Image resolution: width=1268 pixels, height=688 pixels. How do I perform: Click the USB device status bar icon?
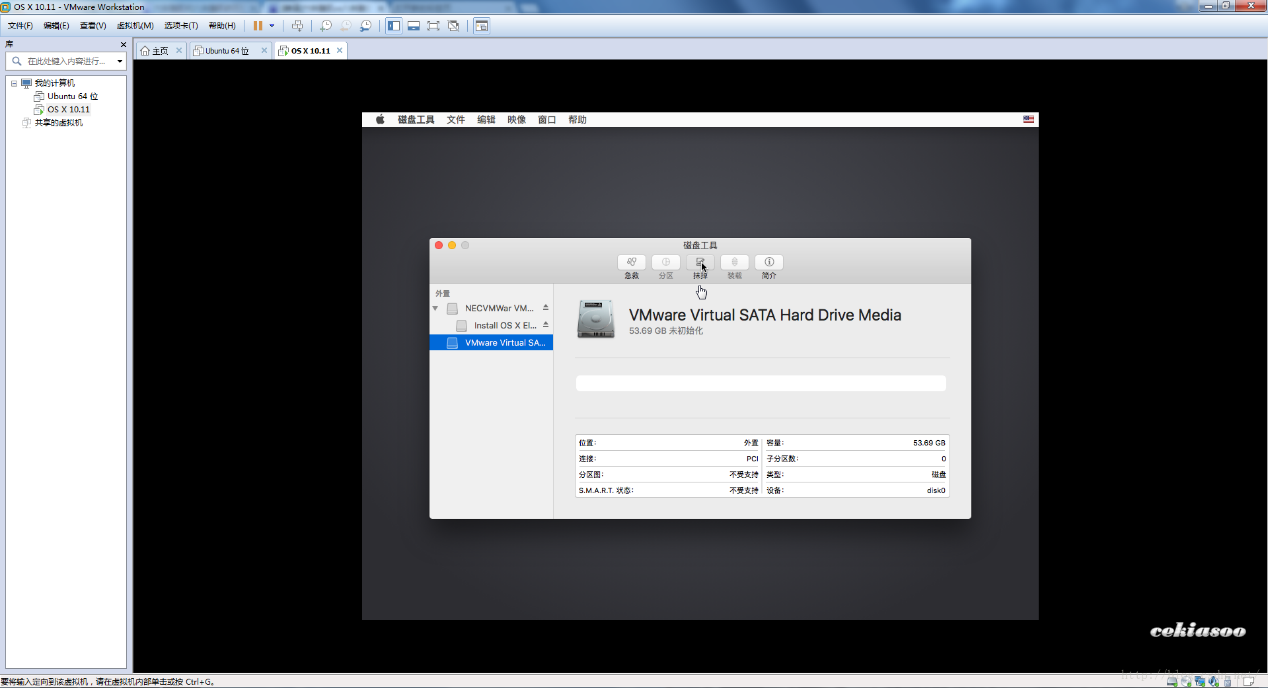[x=1227, y=682]
